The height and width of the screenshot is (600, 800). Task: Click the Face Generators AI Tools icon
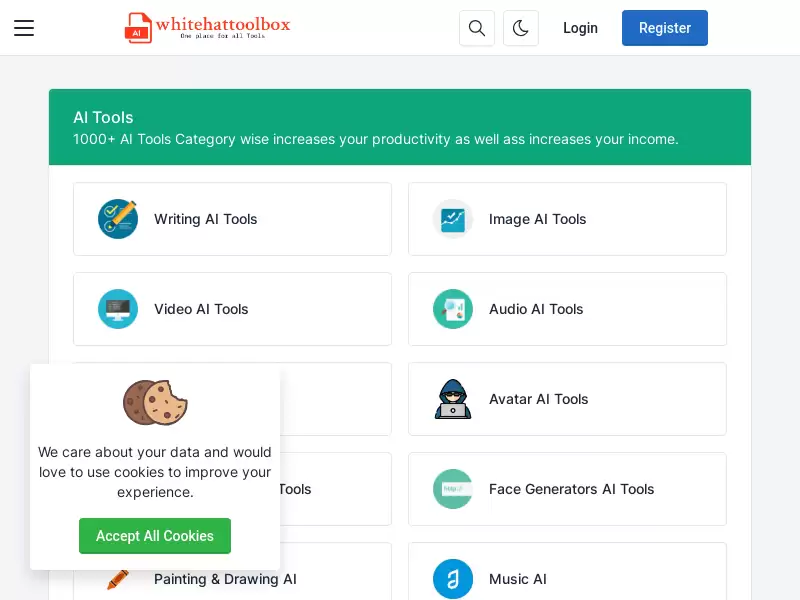(453, 489)
